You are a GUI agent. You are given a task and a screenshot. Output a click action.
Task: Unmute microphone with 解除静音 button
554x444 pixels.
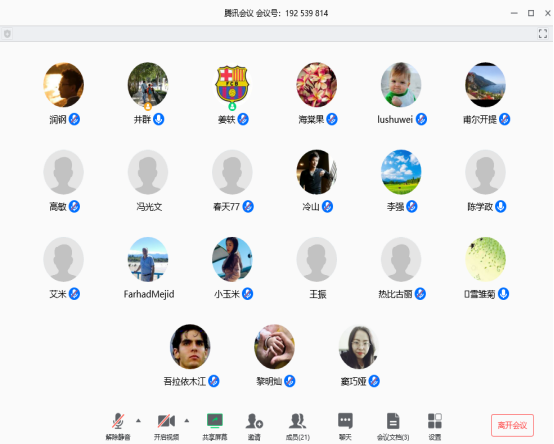(118, 427)
